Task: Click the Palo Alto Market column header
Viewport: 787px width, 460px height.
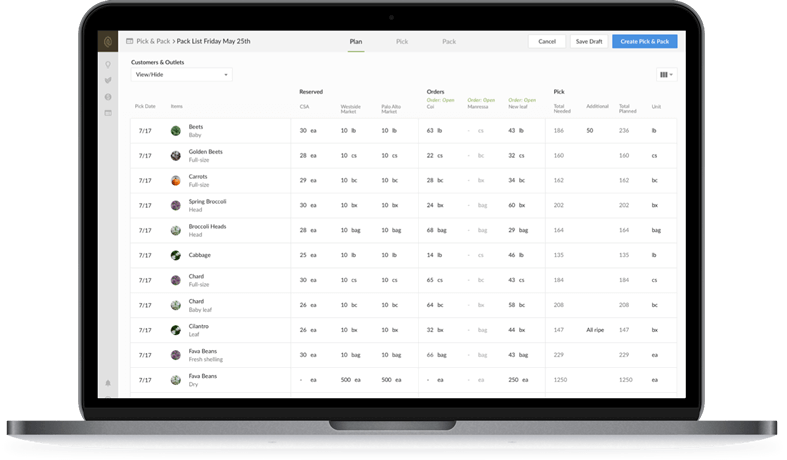Action: (391, 109)
